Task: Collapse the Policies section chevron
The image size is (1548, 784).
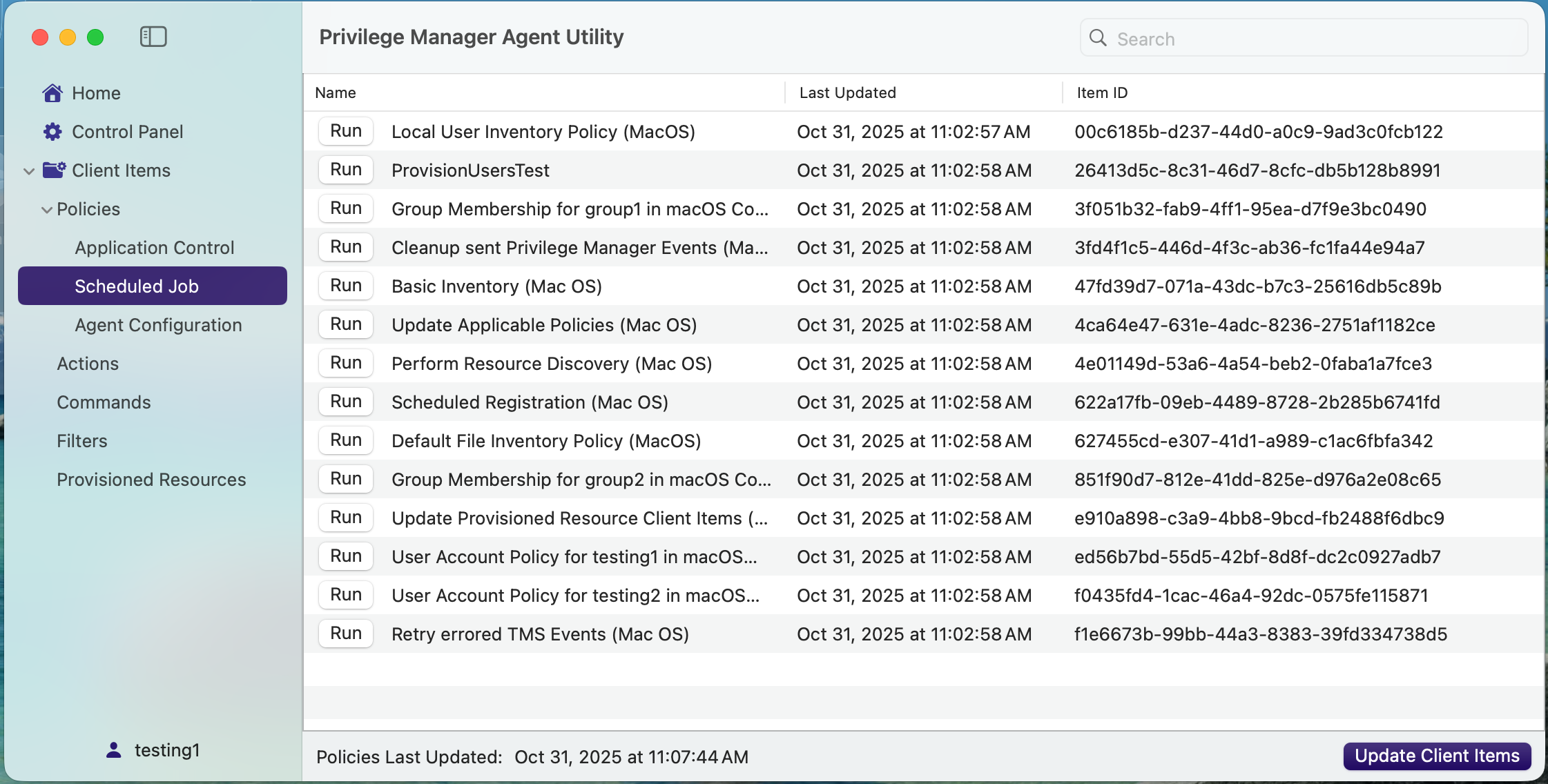Action: [x=46, y=210]
